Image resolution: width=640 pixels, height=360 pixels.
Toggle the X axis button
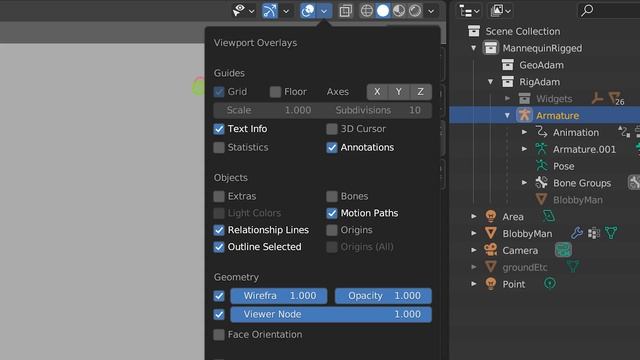click(x=377, y=92)
